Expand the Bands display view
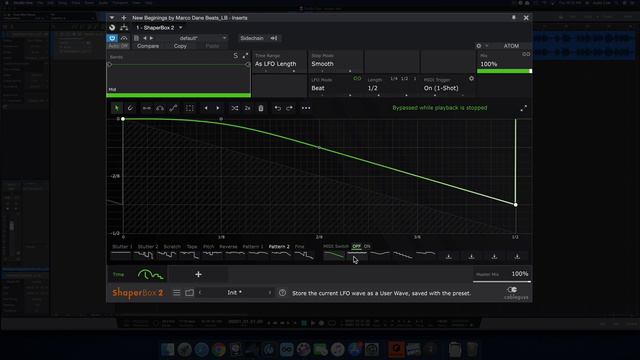This screenshot has width=640, height=360. [245, 56]
